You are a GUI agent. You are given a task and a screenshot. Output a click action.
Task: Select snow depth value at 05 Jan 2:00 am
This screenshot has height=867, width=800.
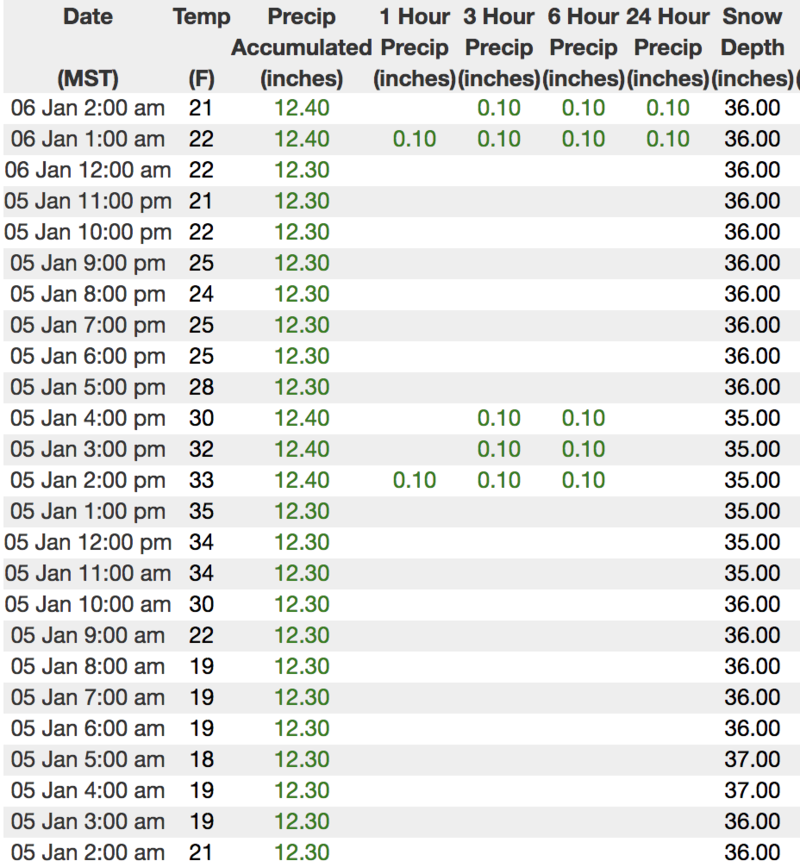(752, 852)
